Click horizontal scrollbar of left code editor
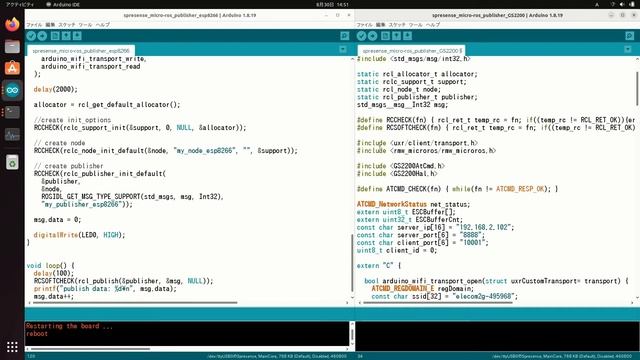Screen dimensions: 640x360 pos(135,303)
